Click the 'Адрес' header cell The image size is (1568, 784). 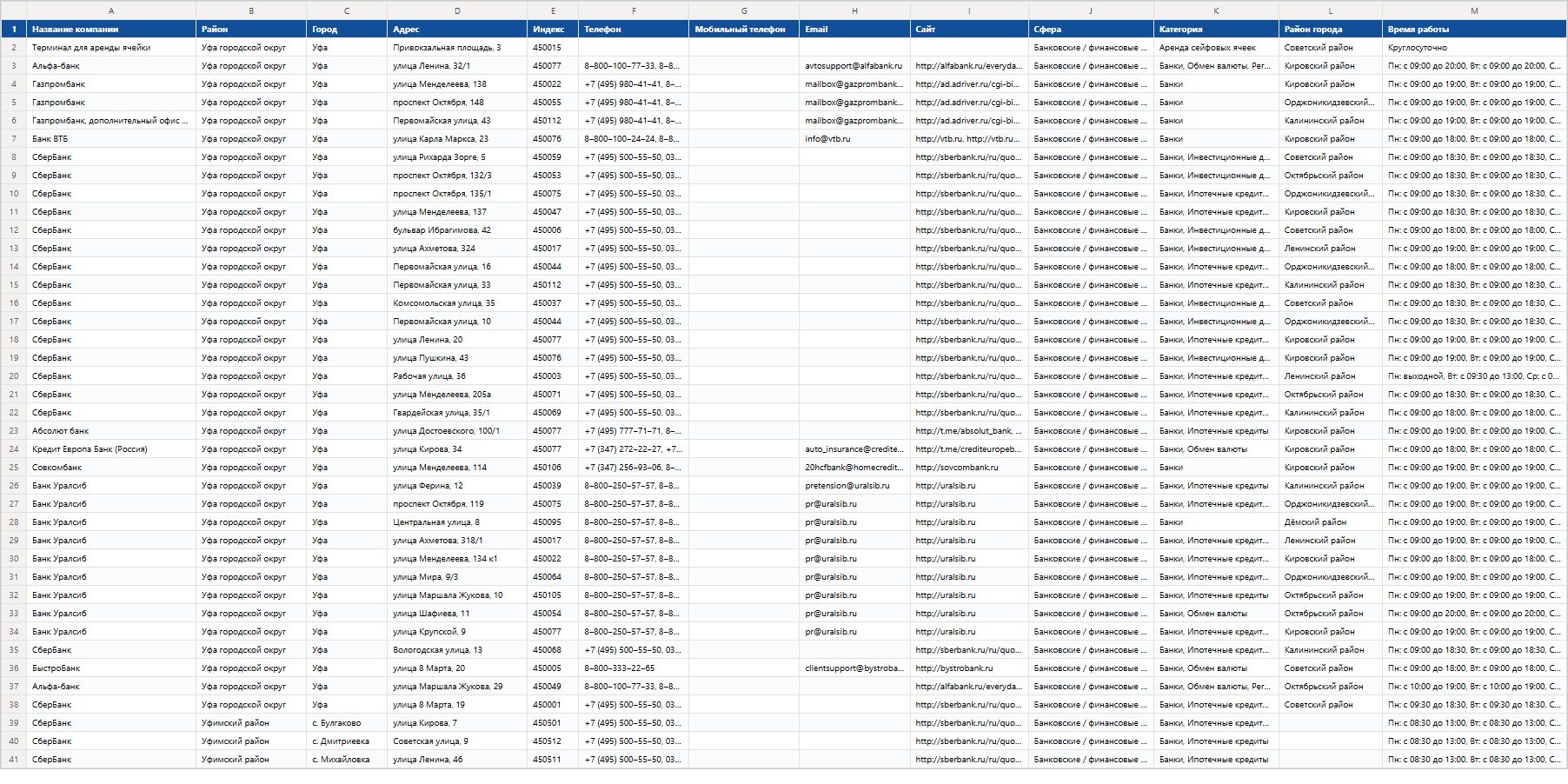tap(457, 30)
